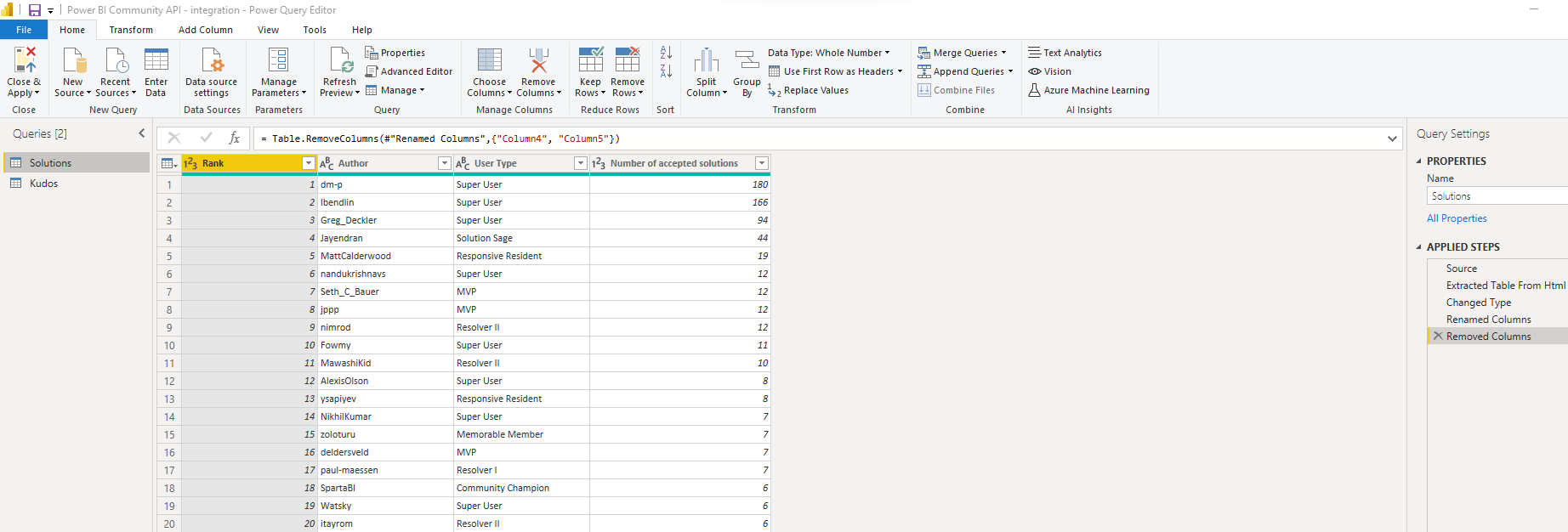Delete the Removed Columns step
Screen dimensions: 1568x532
click(x=1438, y=336)
